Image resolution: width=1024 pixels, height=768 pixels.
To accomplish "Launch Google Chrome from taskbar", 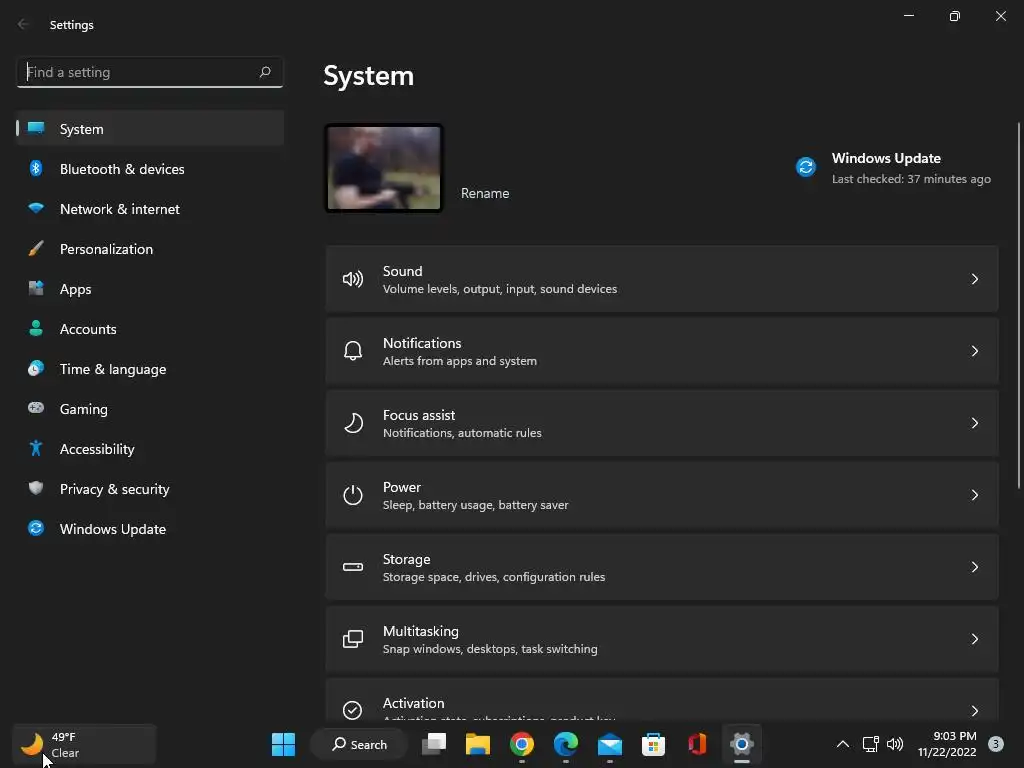I will pyautogui.click(x=522, y=744).
